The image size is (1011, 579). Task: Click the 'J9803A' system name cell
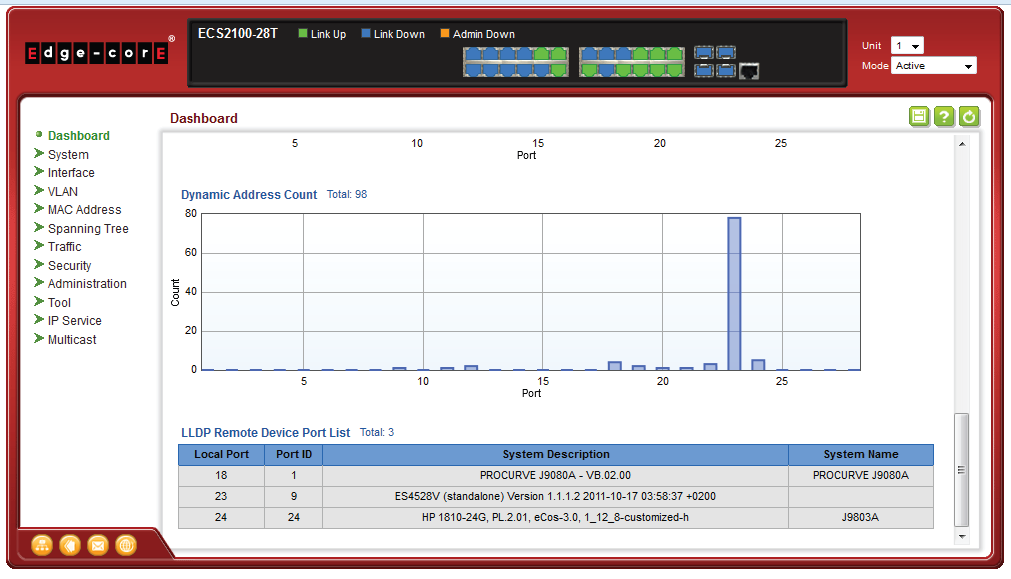[x=861, y=517]
